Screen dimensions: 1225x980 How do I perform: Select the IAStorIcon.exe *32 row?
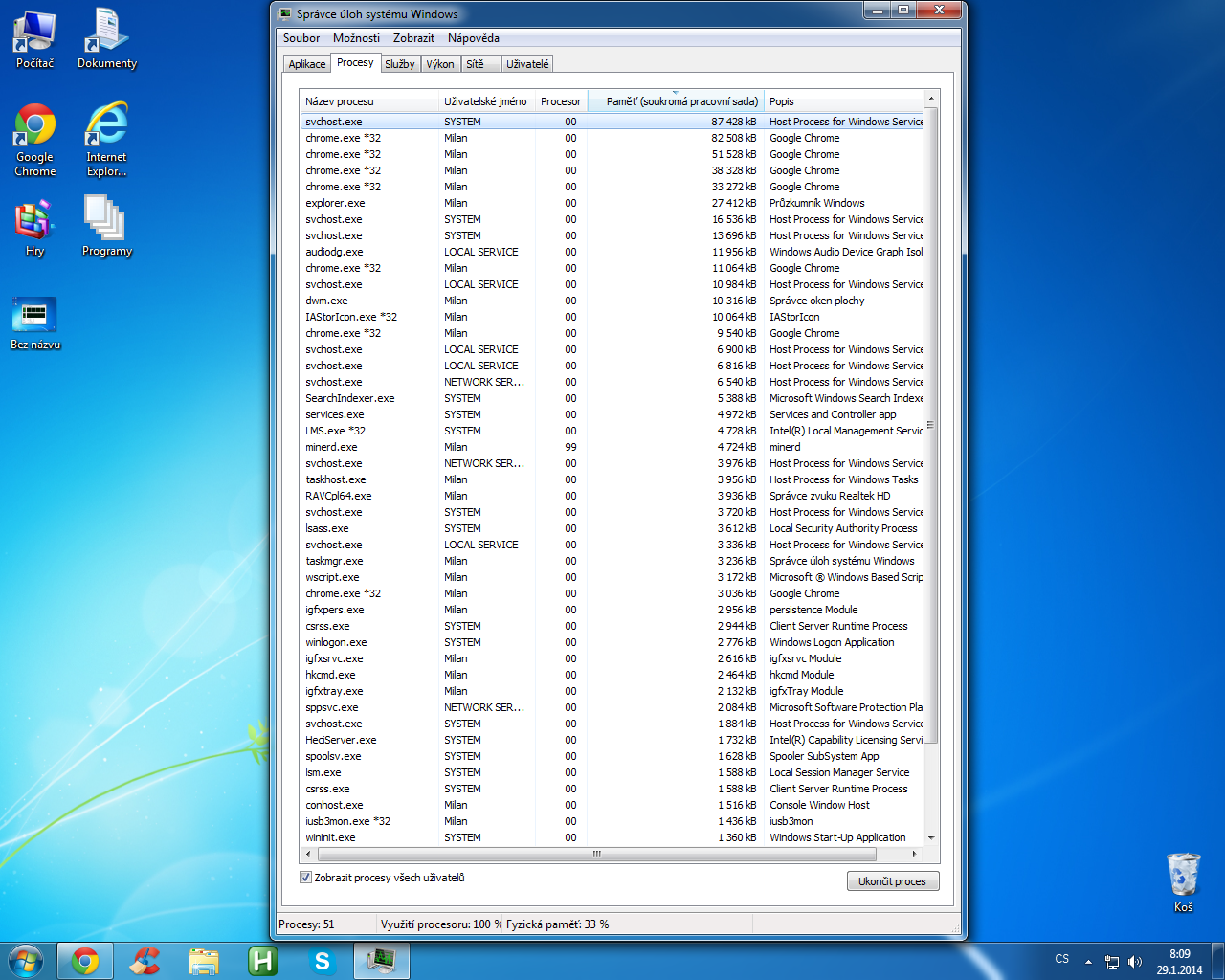tap(612, 317)
